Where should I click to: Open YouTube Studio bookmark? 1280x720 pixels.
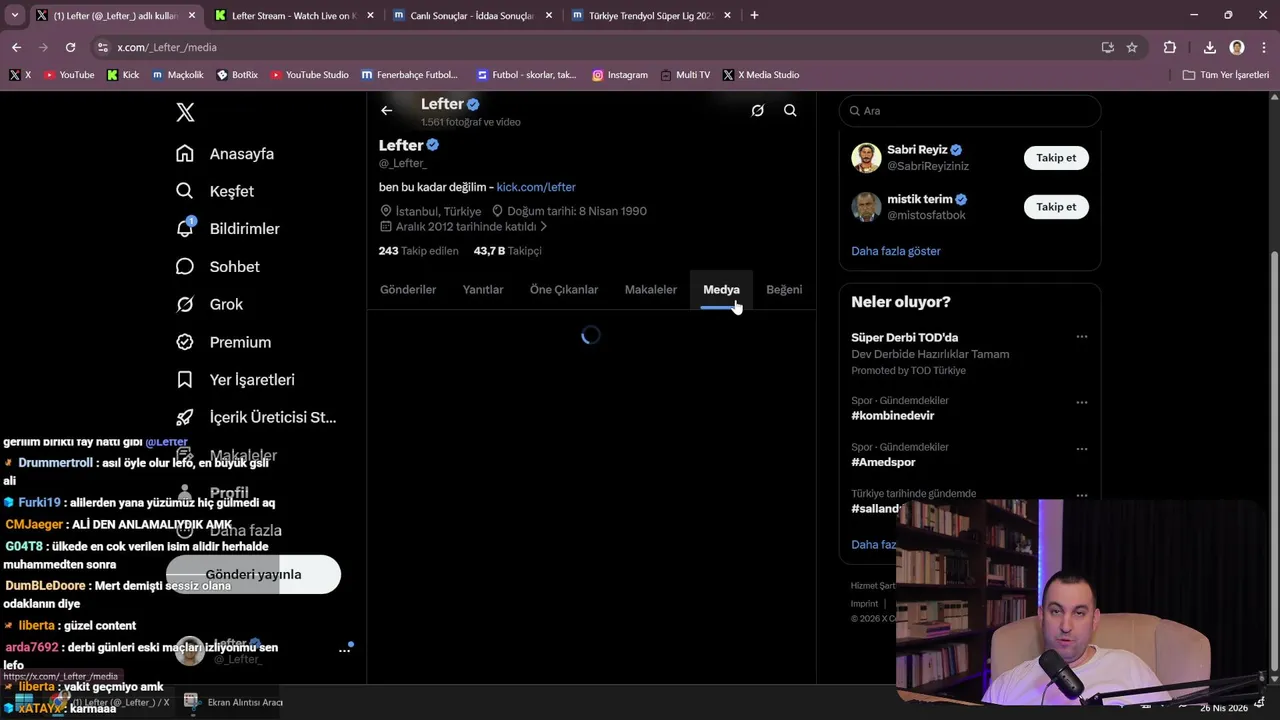[x=309, y=75]
